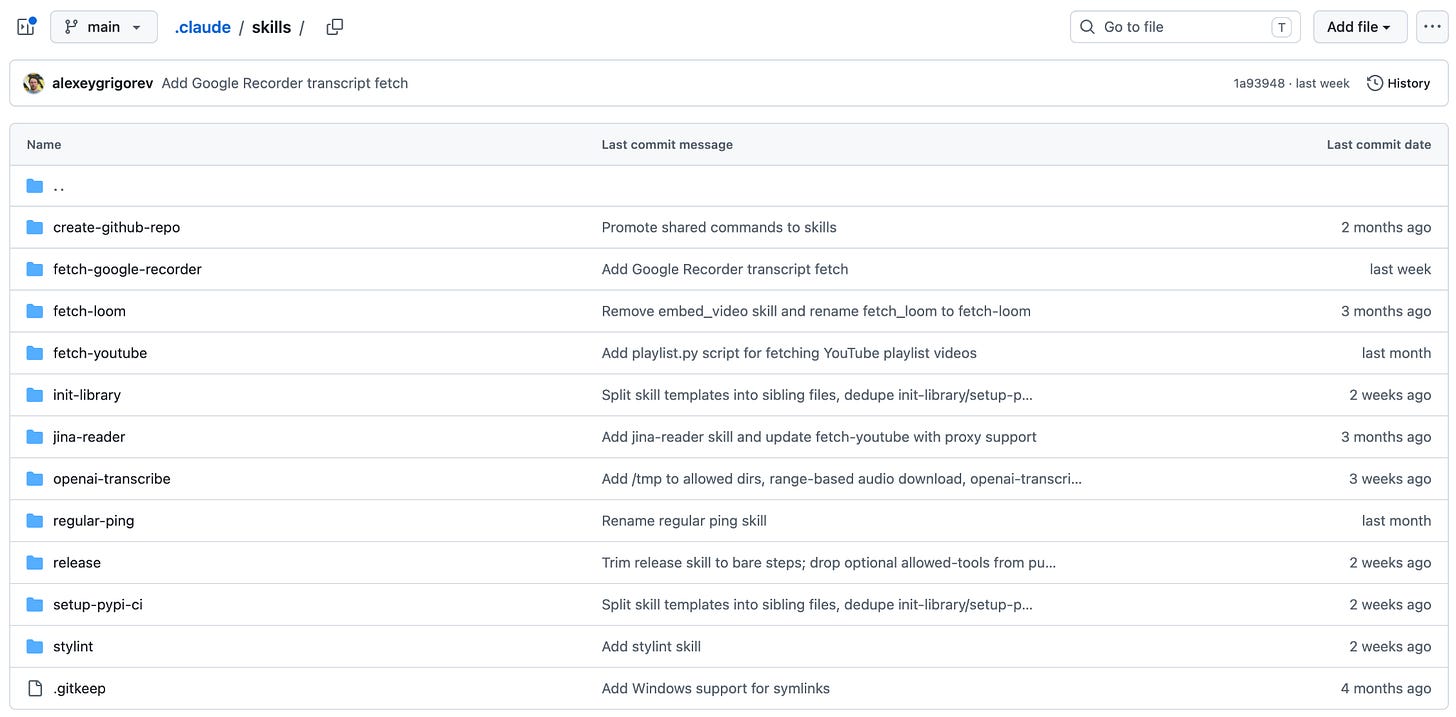Open the init-library folder
This screenshot has width=1456, height=717.
87,395
